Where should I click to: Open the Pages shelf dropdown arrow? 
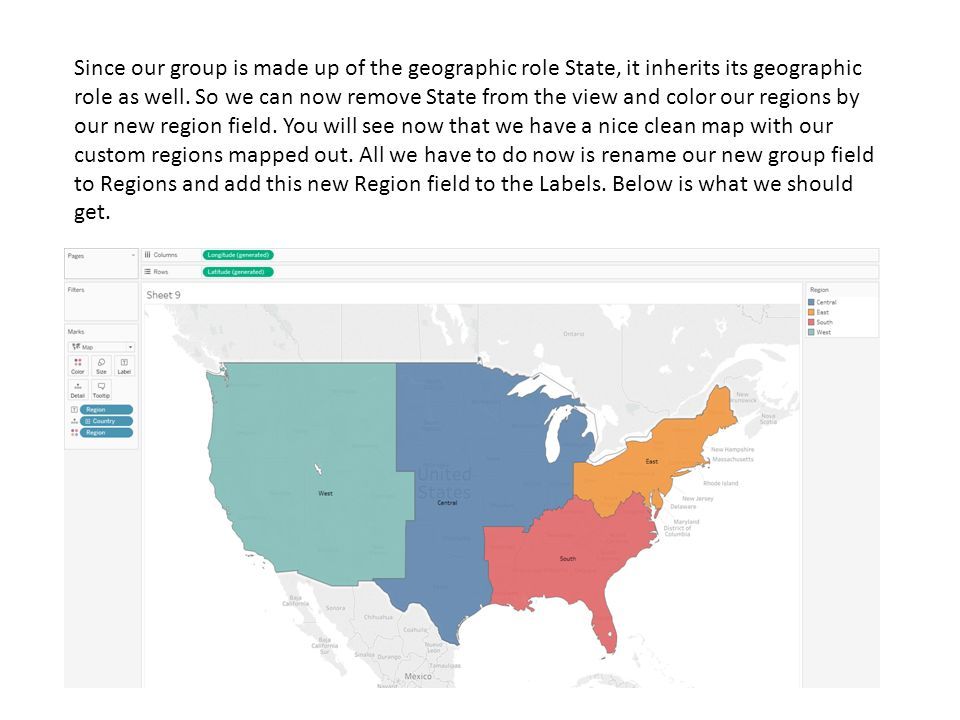pyautogui.click(x=133, y=256)
